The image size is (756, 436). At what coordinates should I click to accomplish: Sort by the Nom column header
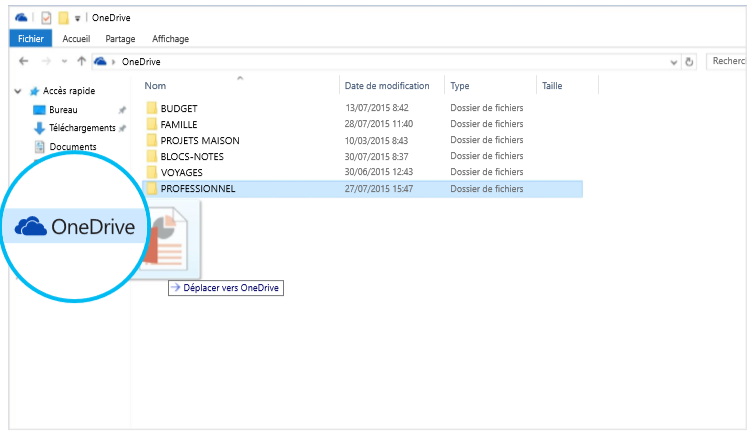155,86
